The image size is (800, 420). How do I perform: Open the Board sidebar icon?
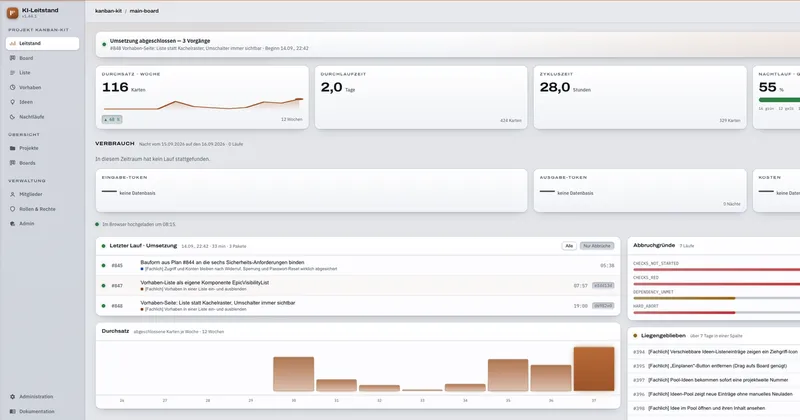(x=13, y=58)
